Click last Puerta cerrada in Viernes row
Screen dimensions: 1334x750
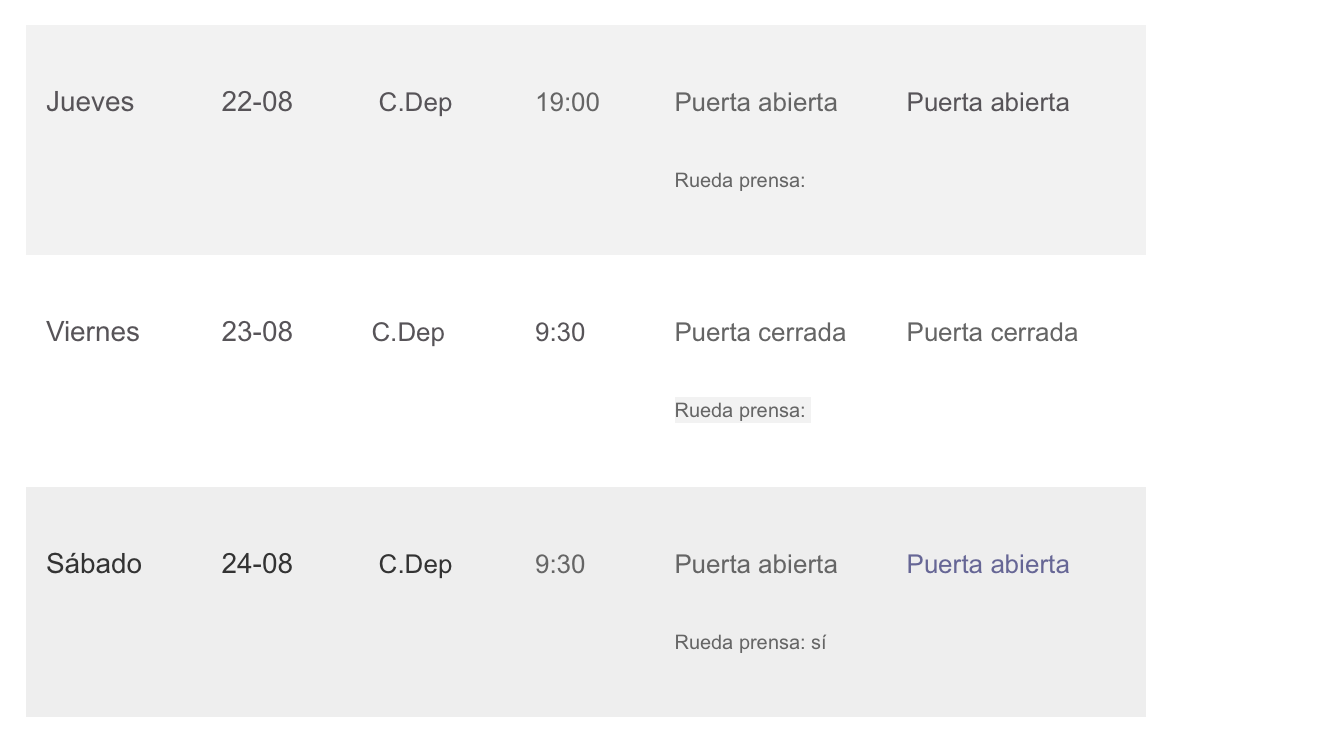pos(992,333)
